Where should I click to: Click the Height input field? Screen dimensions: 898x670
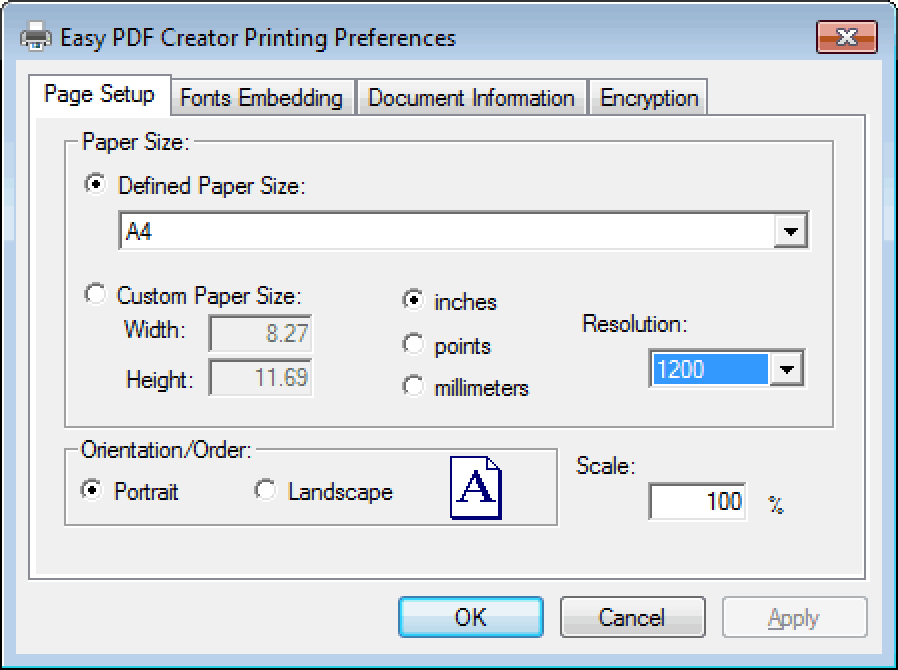coord(261,377)
